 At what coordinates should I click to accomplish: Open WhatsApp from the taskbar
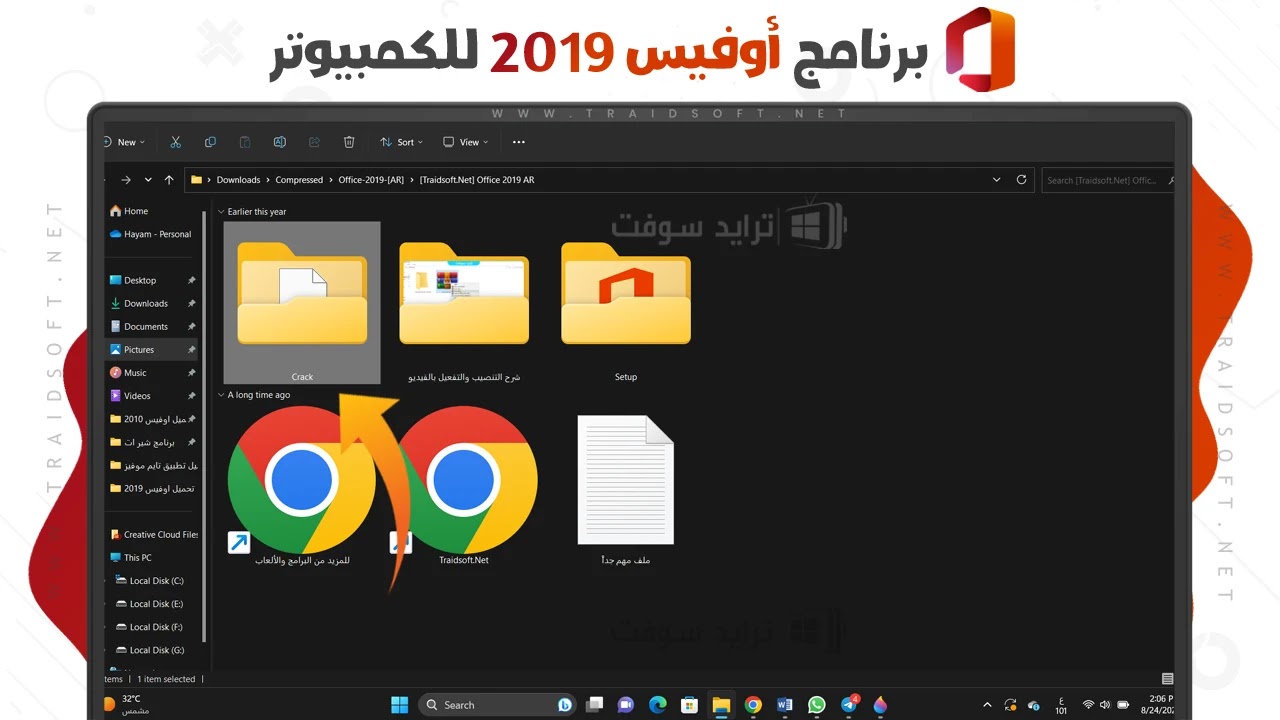(817, 705)
